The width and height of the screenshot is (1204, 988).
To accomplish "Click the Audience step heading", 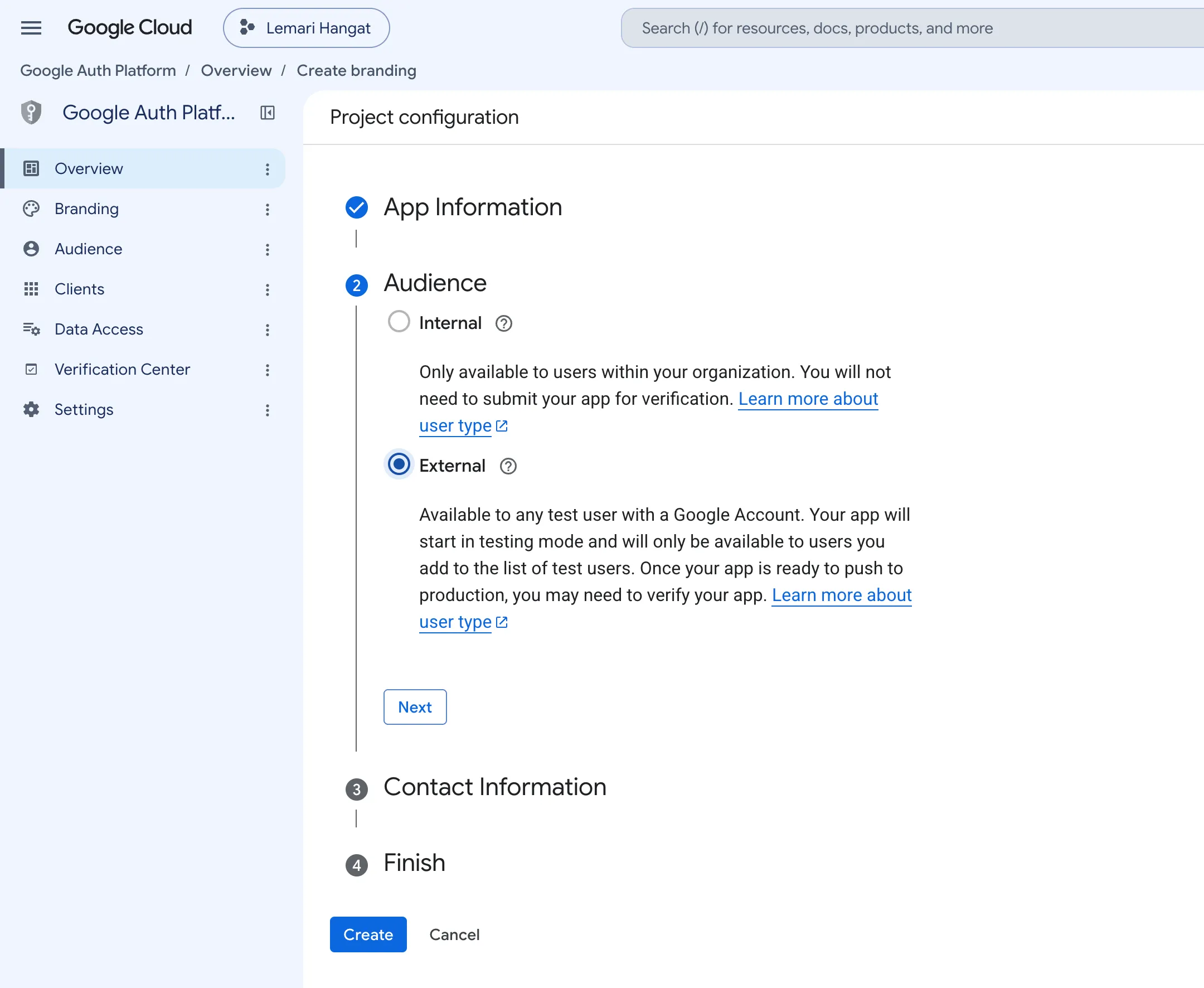I will click(435, 283).
